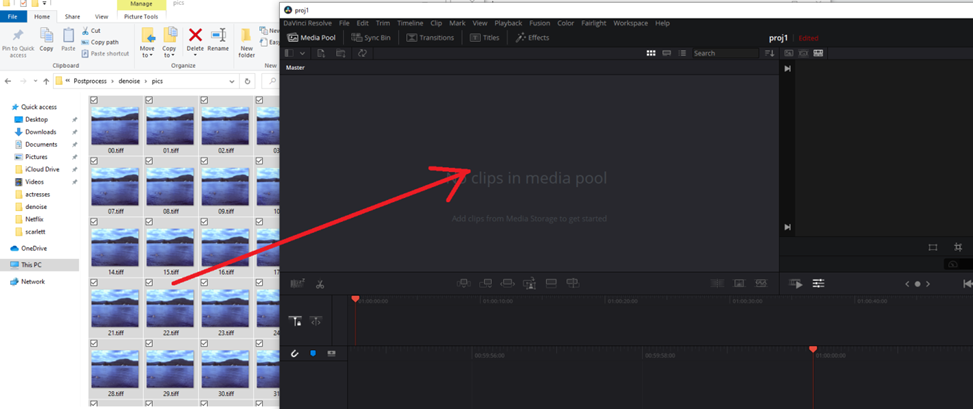Click the Place on Top edit icon

click(x=551, y=284)
